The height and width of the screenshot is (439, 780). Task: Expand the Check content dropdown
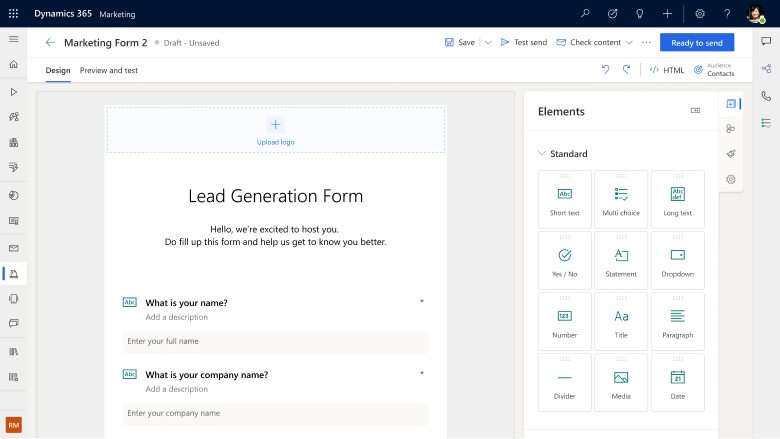tap(629, 43)
